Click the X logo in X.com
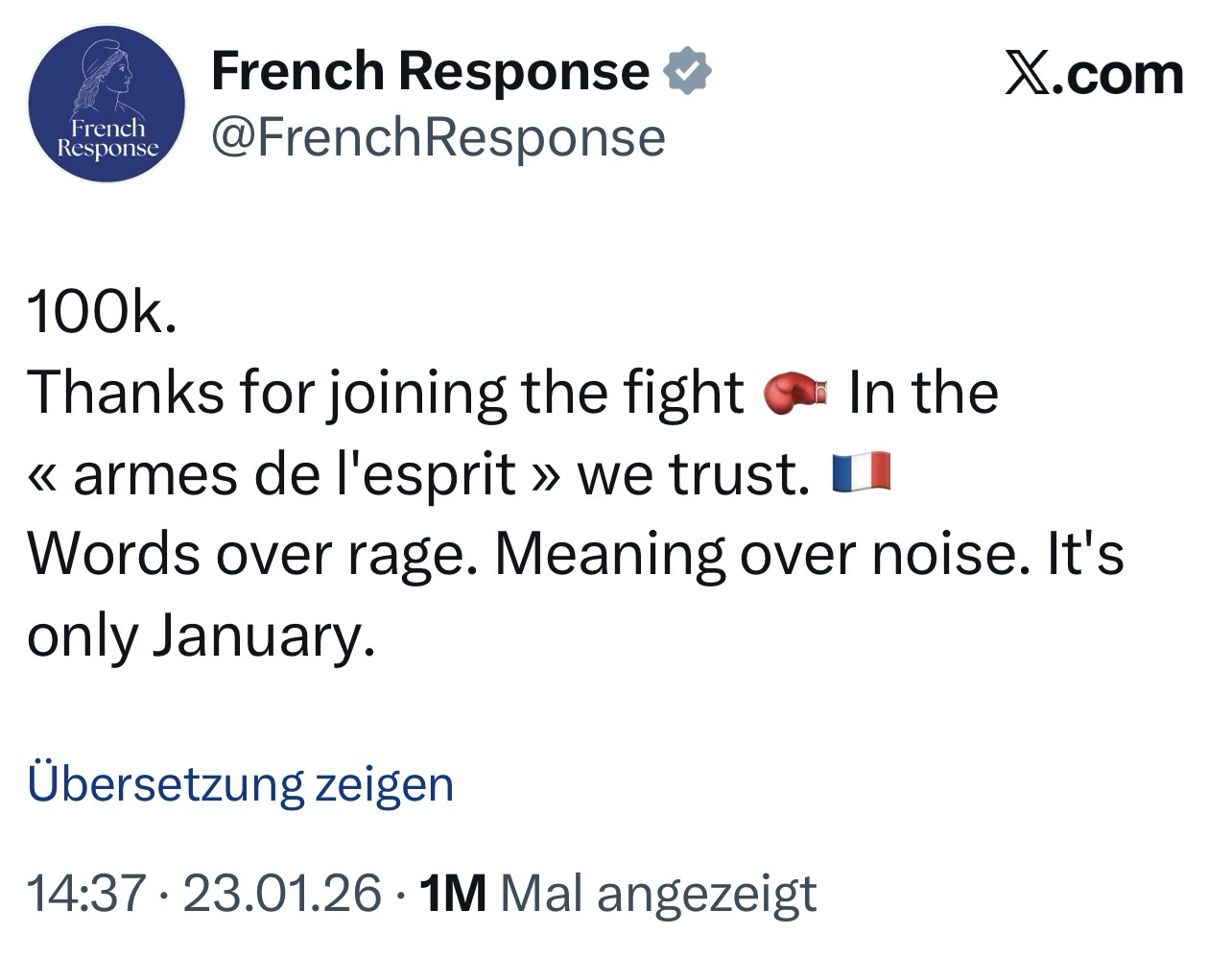This screenshot has height=958, width=1232. click(x=1026, y=75)
